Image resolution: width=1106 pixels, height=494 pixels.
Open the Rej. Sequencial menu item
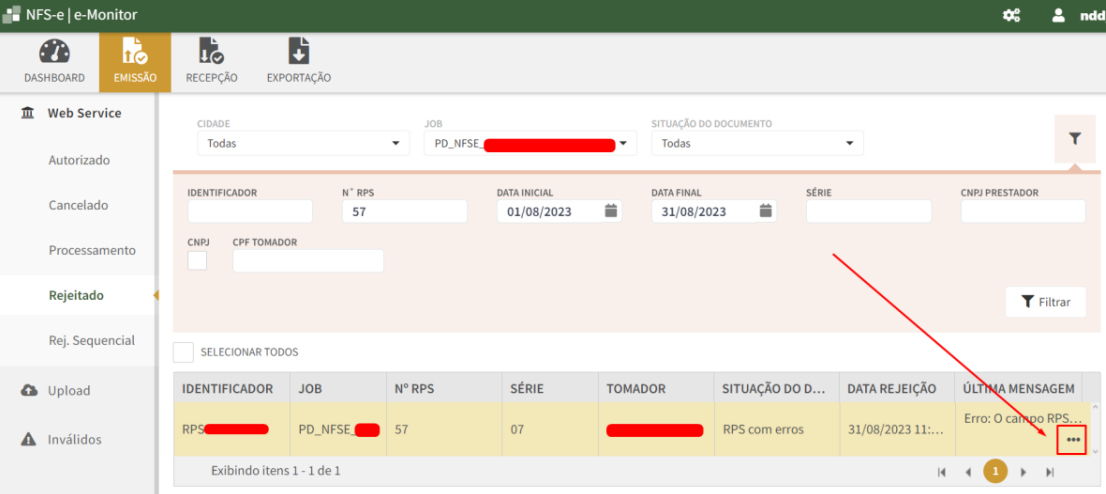[91, 340]
